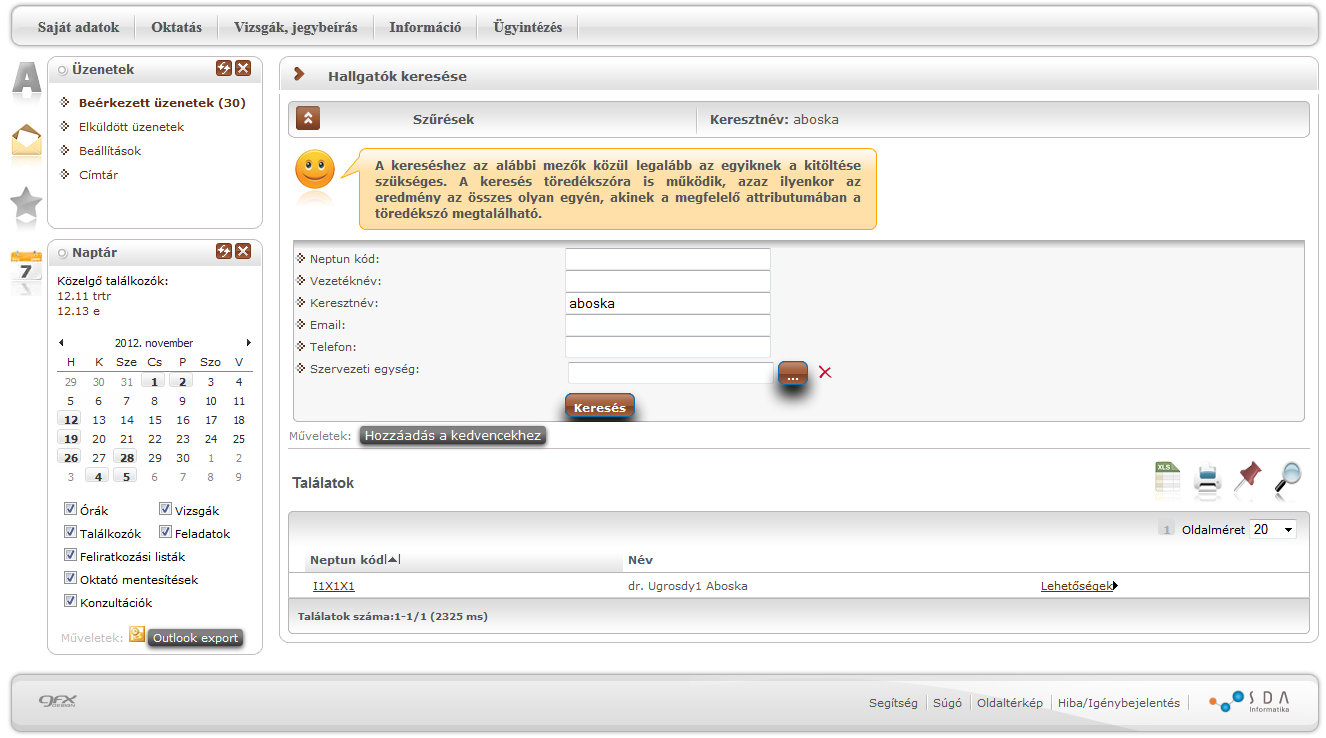Open the I1X1X1 Neptun code link
This screenshot has height=738, width=1326.
[x=334, y=586]
